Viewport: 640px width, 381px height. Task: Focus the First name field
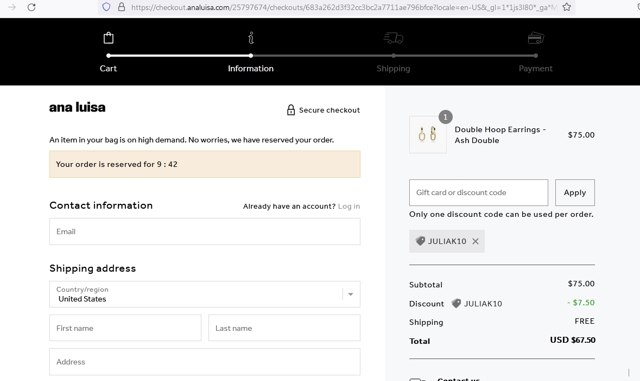(x=125, y=328)
